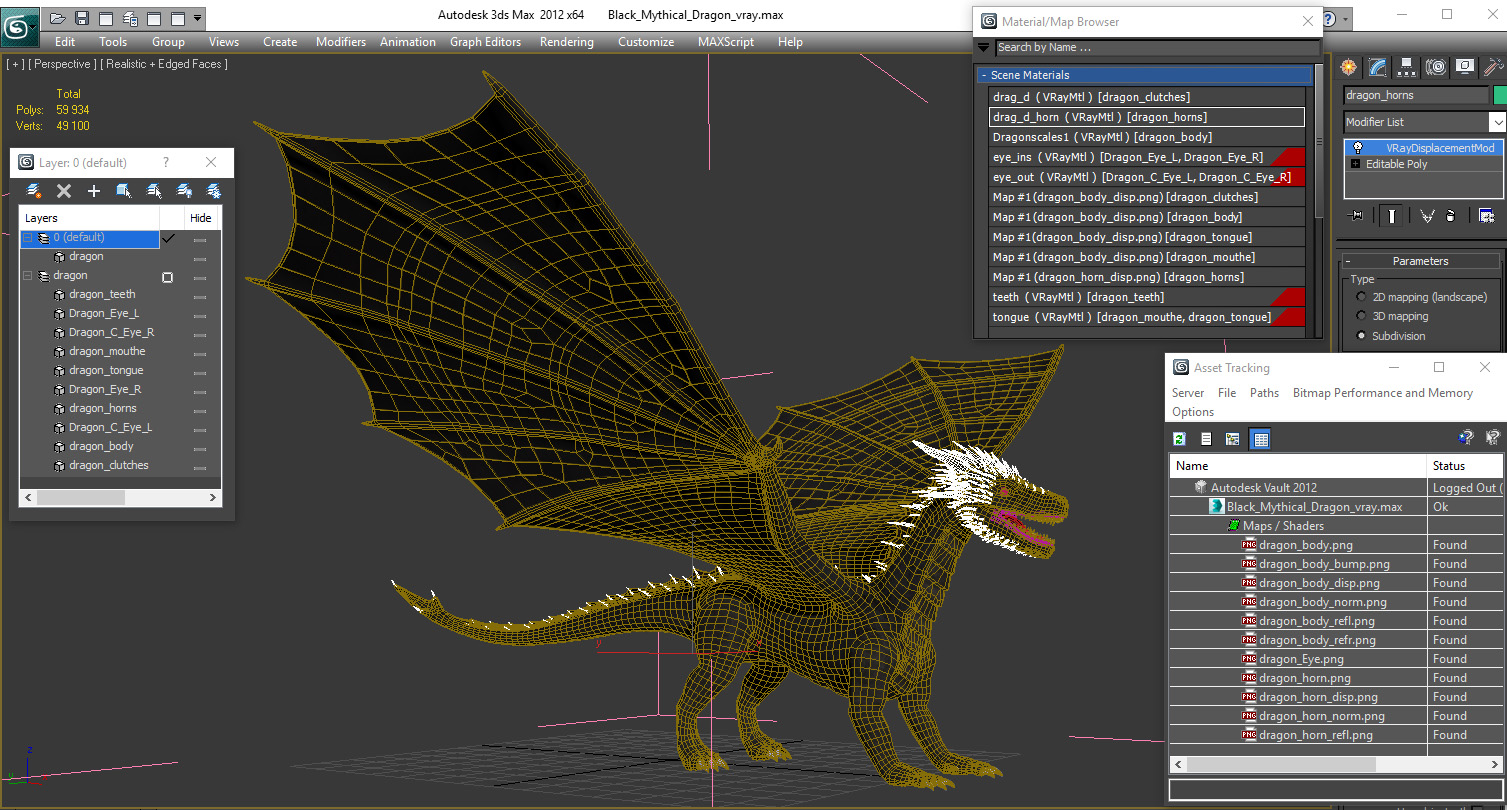
Task: Toggle Show End Result icon
Action: point(1391,215)
